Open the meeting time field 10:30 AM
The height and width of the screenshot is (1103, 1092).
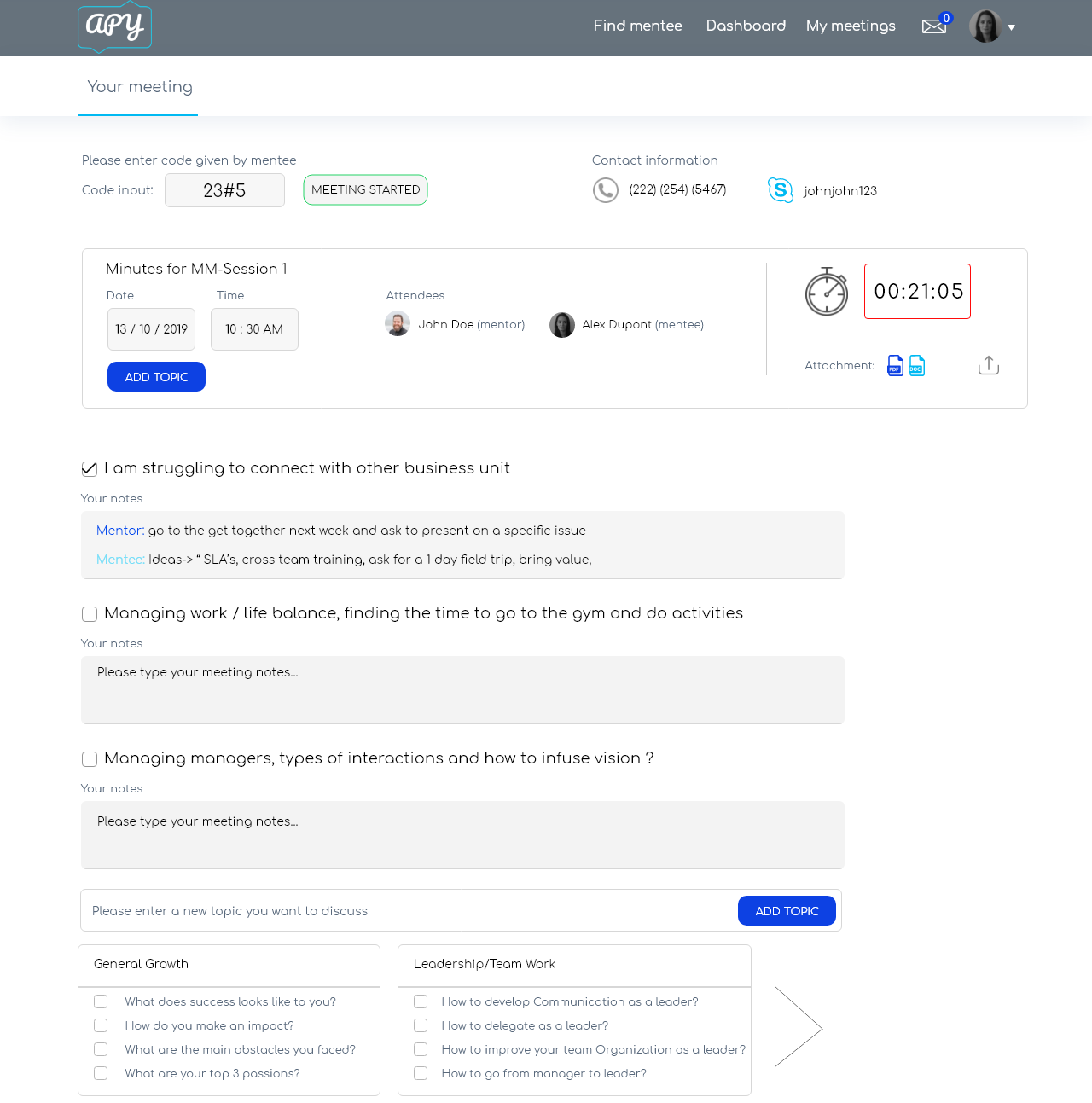pyautogui.click(x=254, y=329)
